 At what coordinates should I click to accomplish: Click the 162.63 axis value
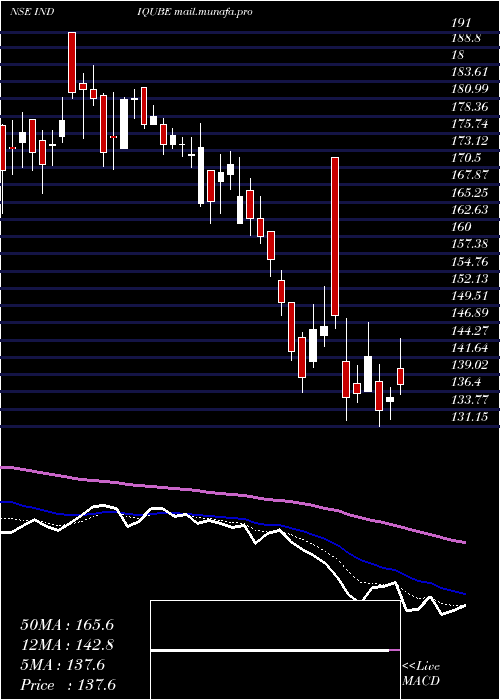tap(469, 210)
